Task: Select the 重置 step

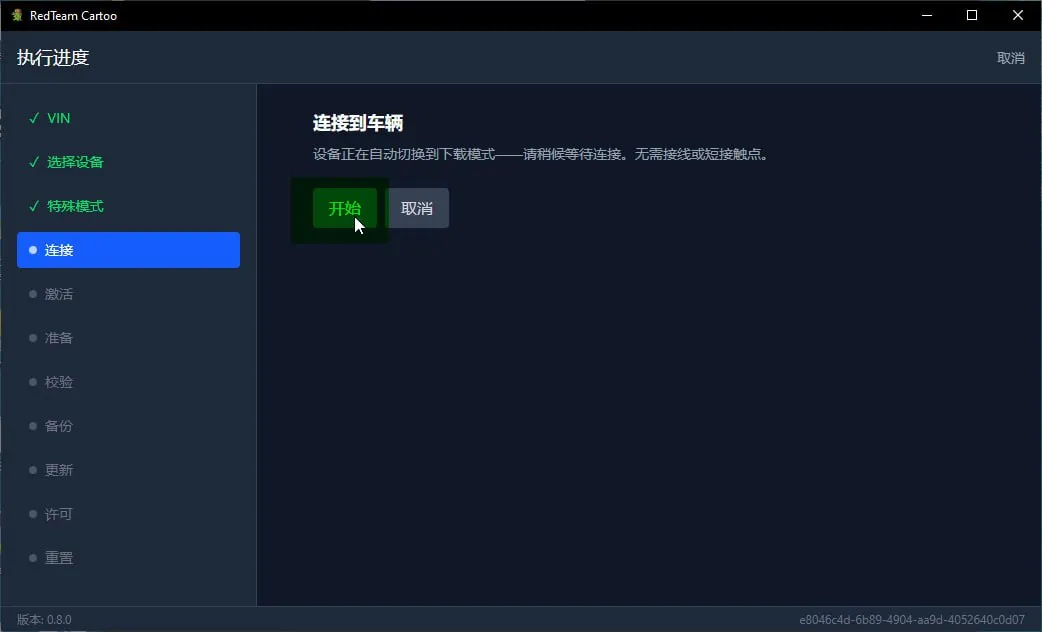Action: 128,558
